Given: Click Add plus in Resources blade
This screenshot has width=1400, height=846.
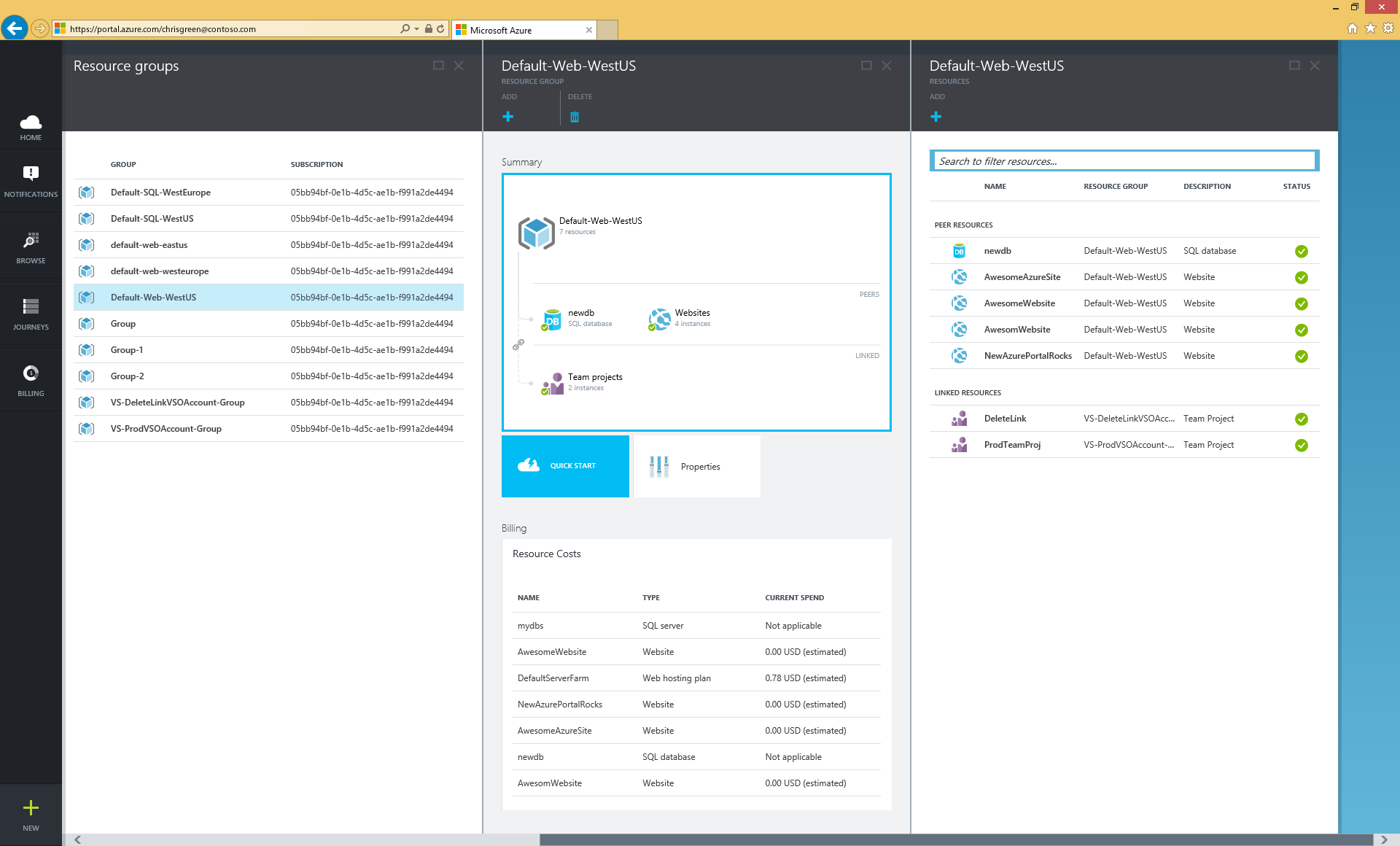Looking at the screenshot, I should coord(936,117).
